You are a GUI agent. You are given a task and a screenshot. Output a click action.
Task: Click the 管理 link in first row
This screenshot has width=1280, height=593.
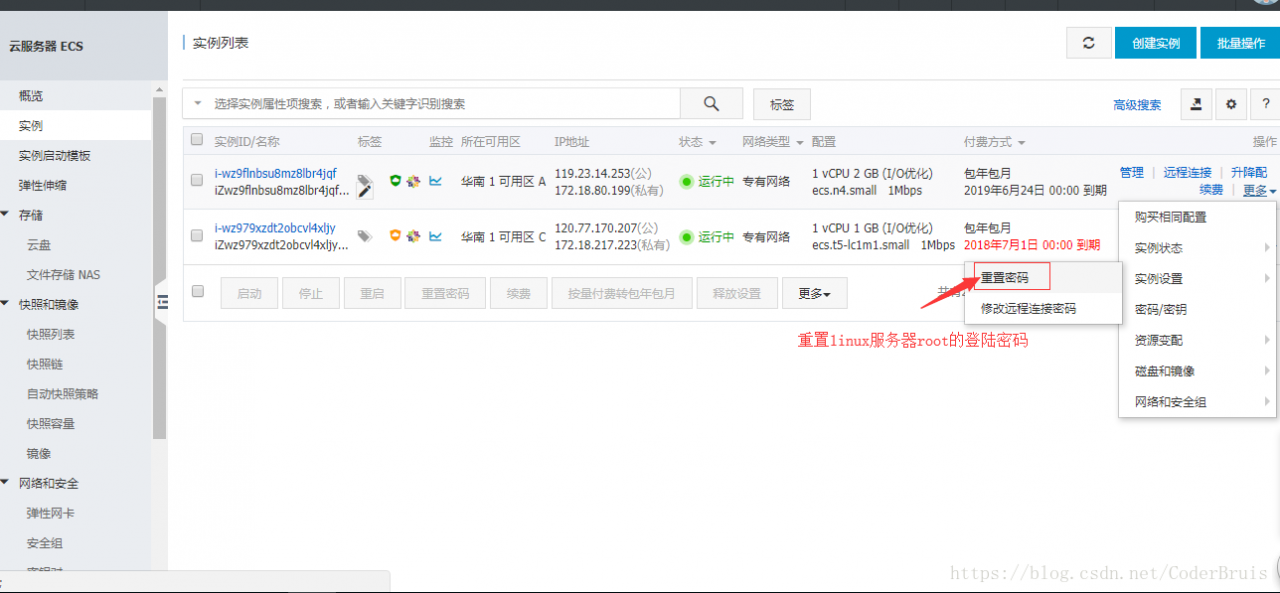[1132, 172]
